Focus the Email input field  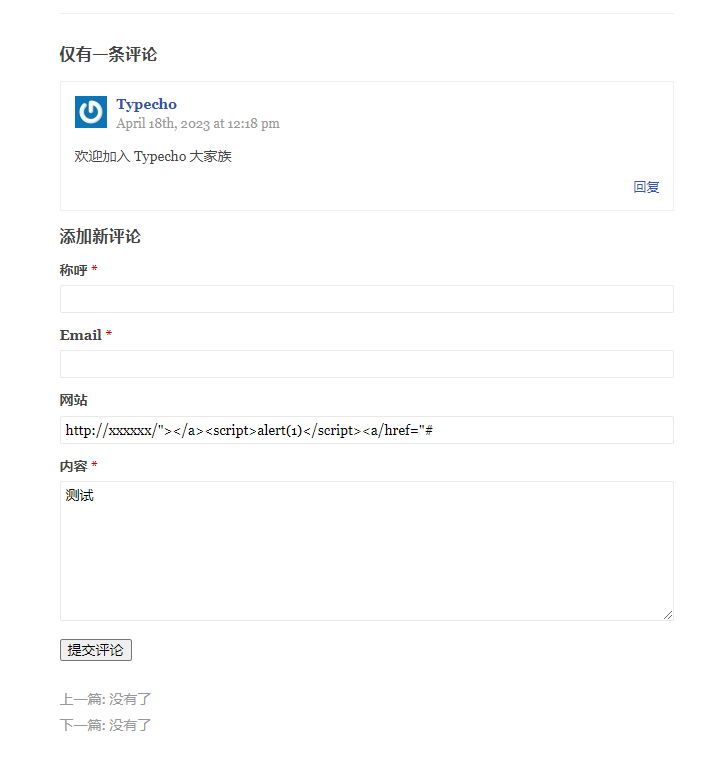[367, 364]
